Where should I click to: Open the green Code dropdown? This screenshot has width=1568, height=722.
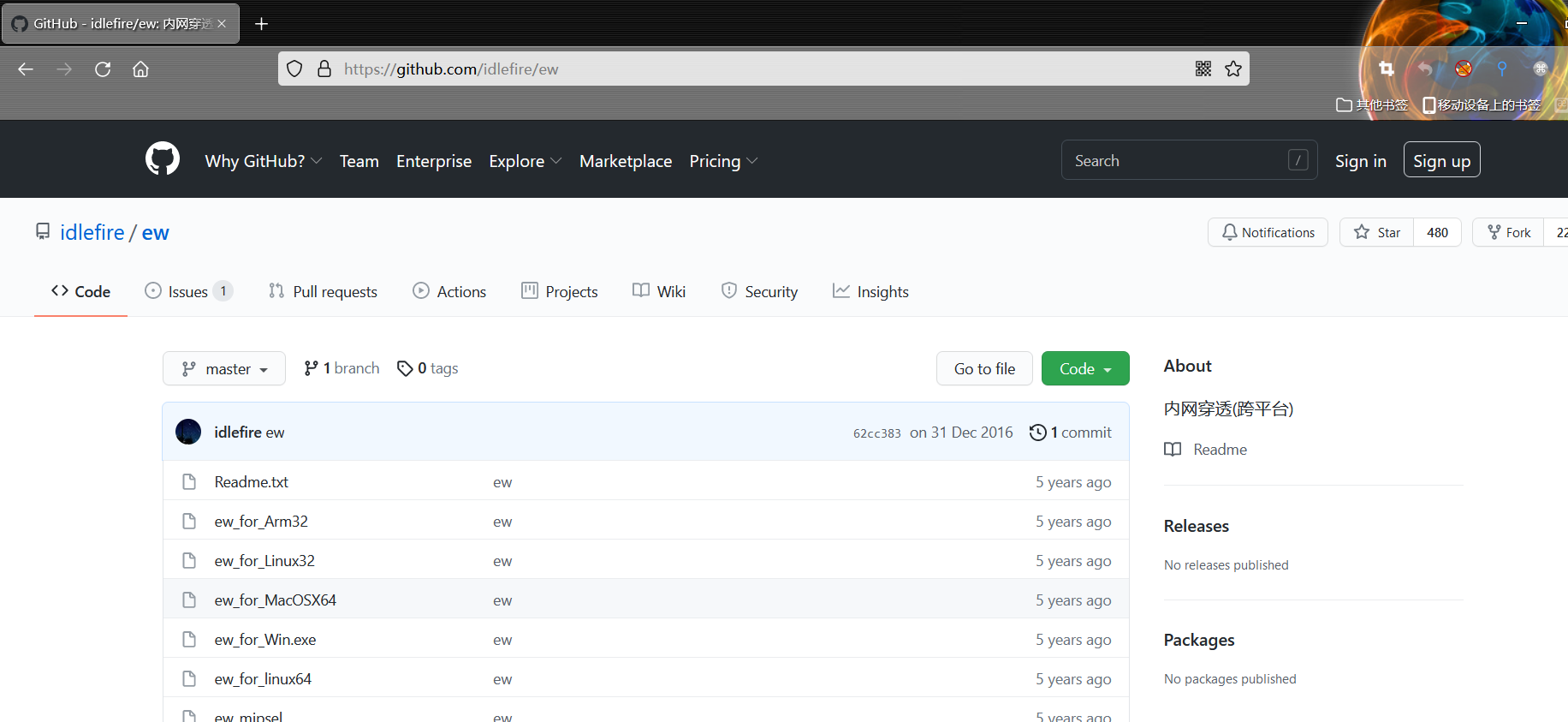[1085, 368]
